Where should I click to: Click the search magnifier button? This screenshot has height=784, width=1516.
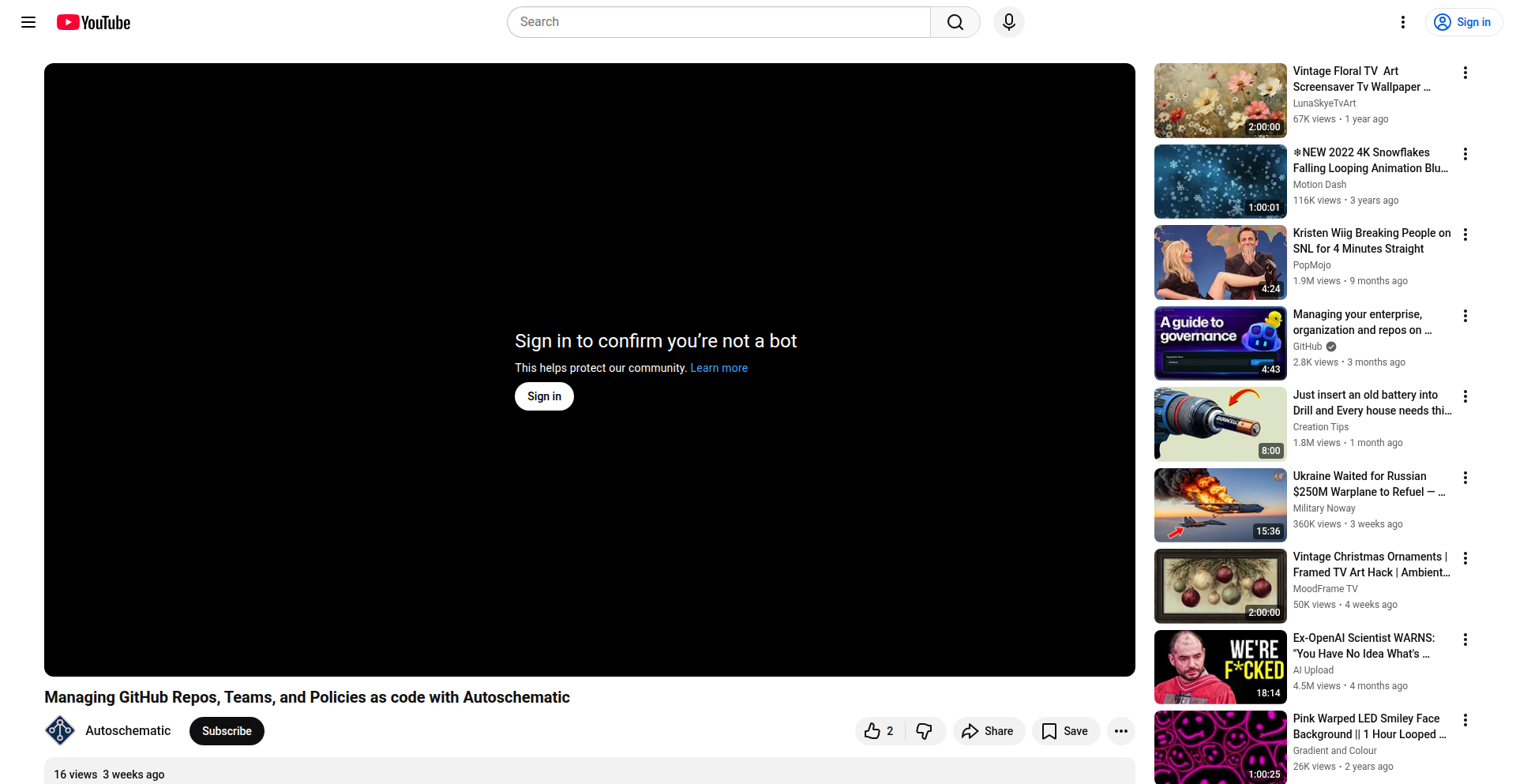pos(955,22)
